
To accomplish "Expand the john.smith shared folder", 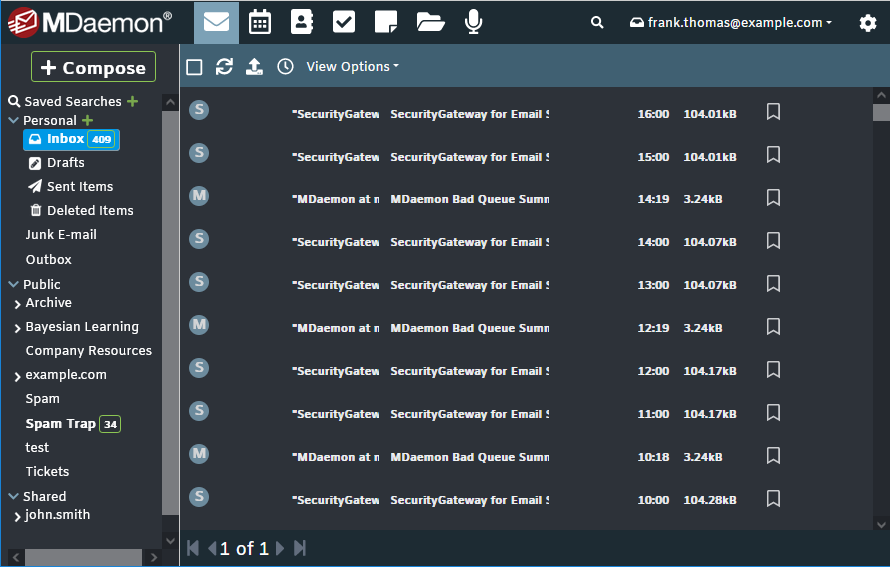I will [18, 516].
